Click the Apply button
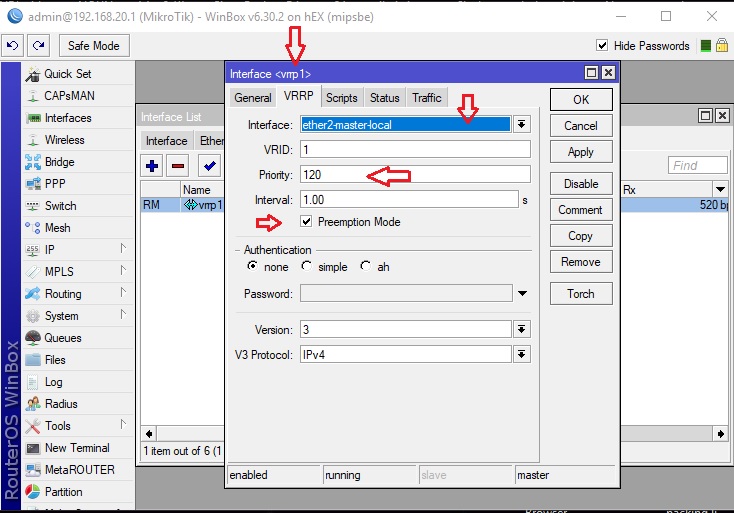Image resolution: width=734 pixels, height=513 pixels. click(581, 152)
